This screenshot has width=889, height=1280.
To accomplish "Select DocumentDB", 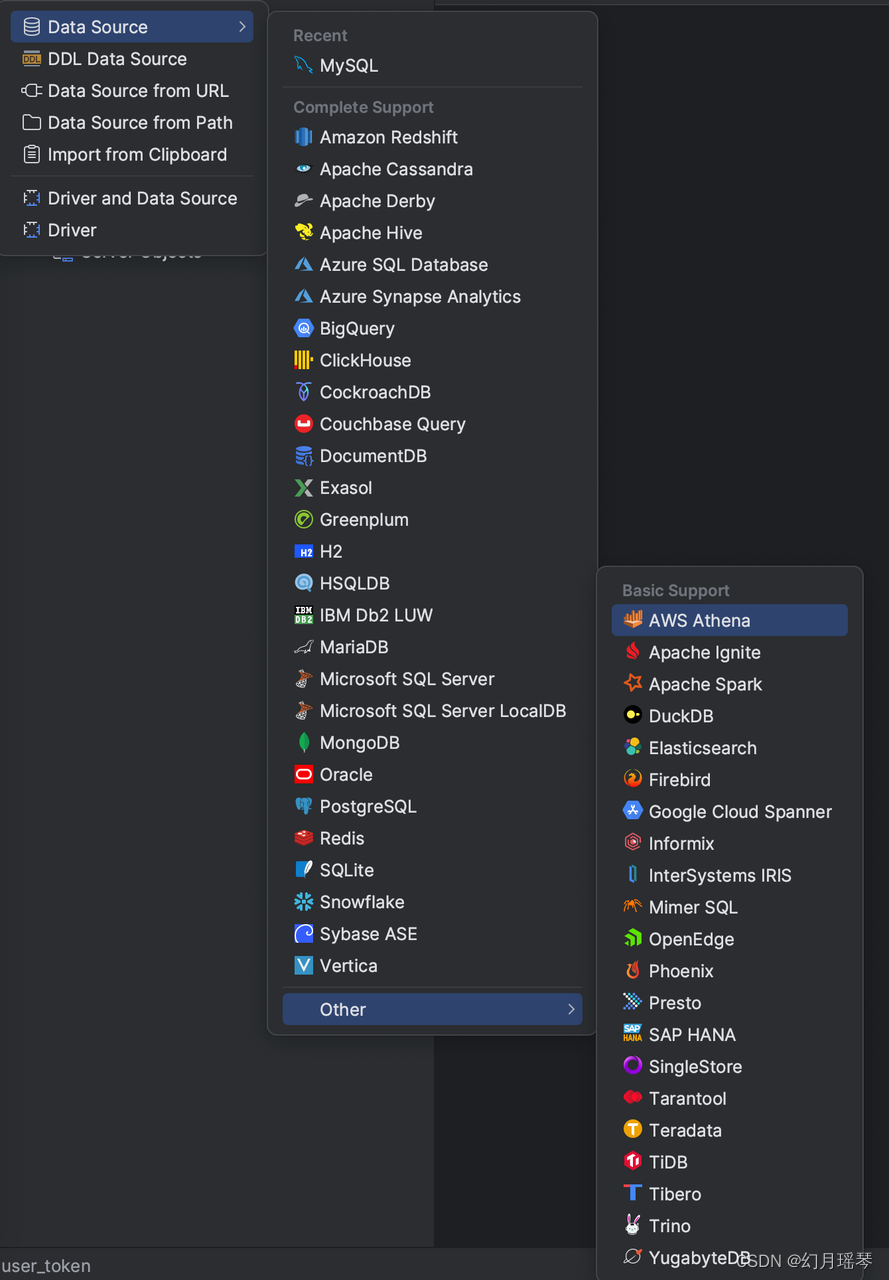I will 432,456.
